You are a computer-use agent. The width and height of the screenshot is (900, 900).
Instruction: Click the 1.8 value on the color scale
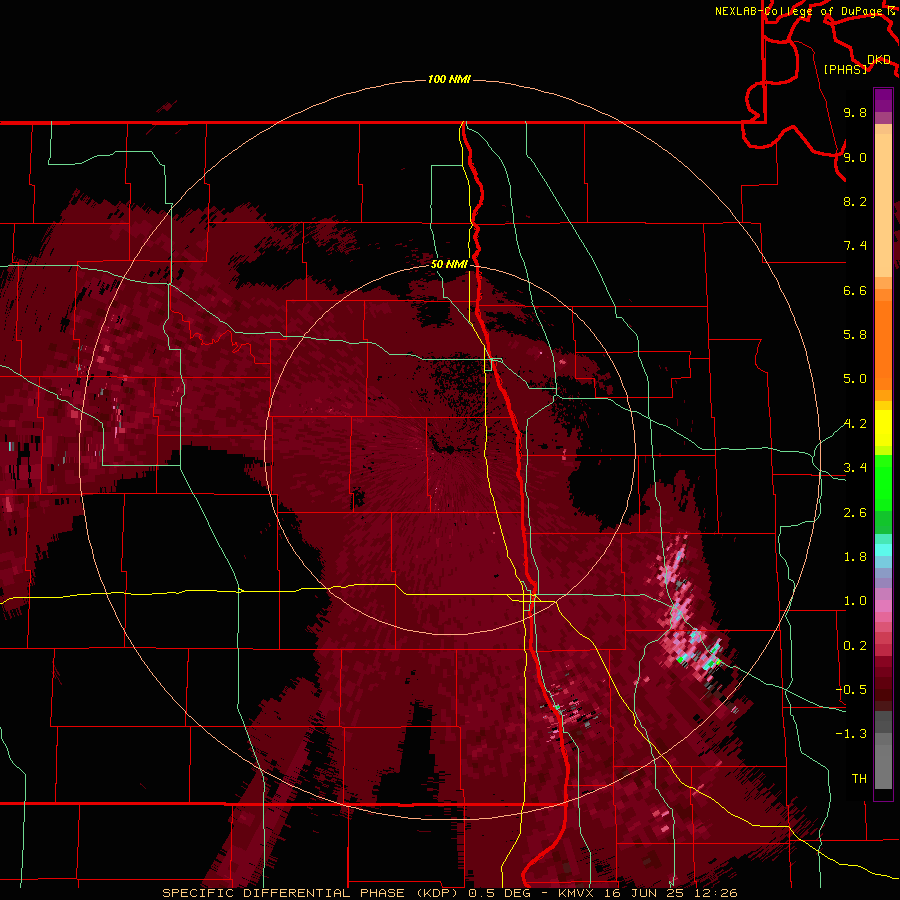(x=855, y=557)
